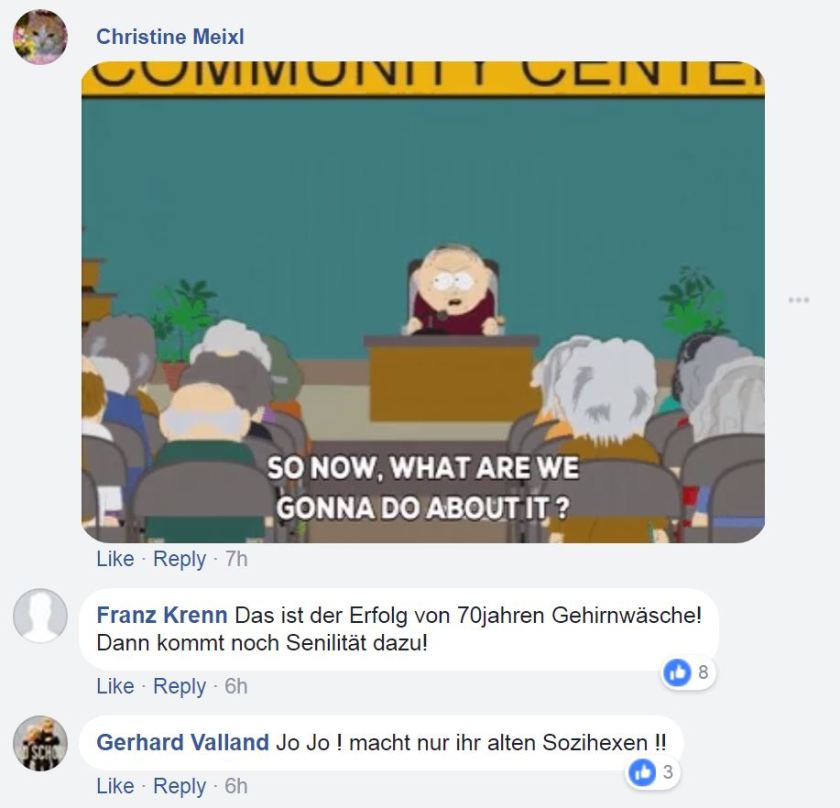Click the 6h timestamp on Gerhard Valland's comment
840x808 pixels.
[236, 786]
